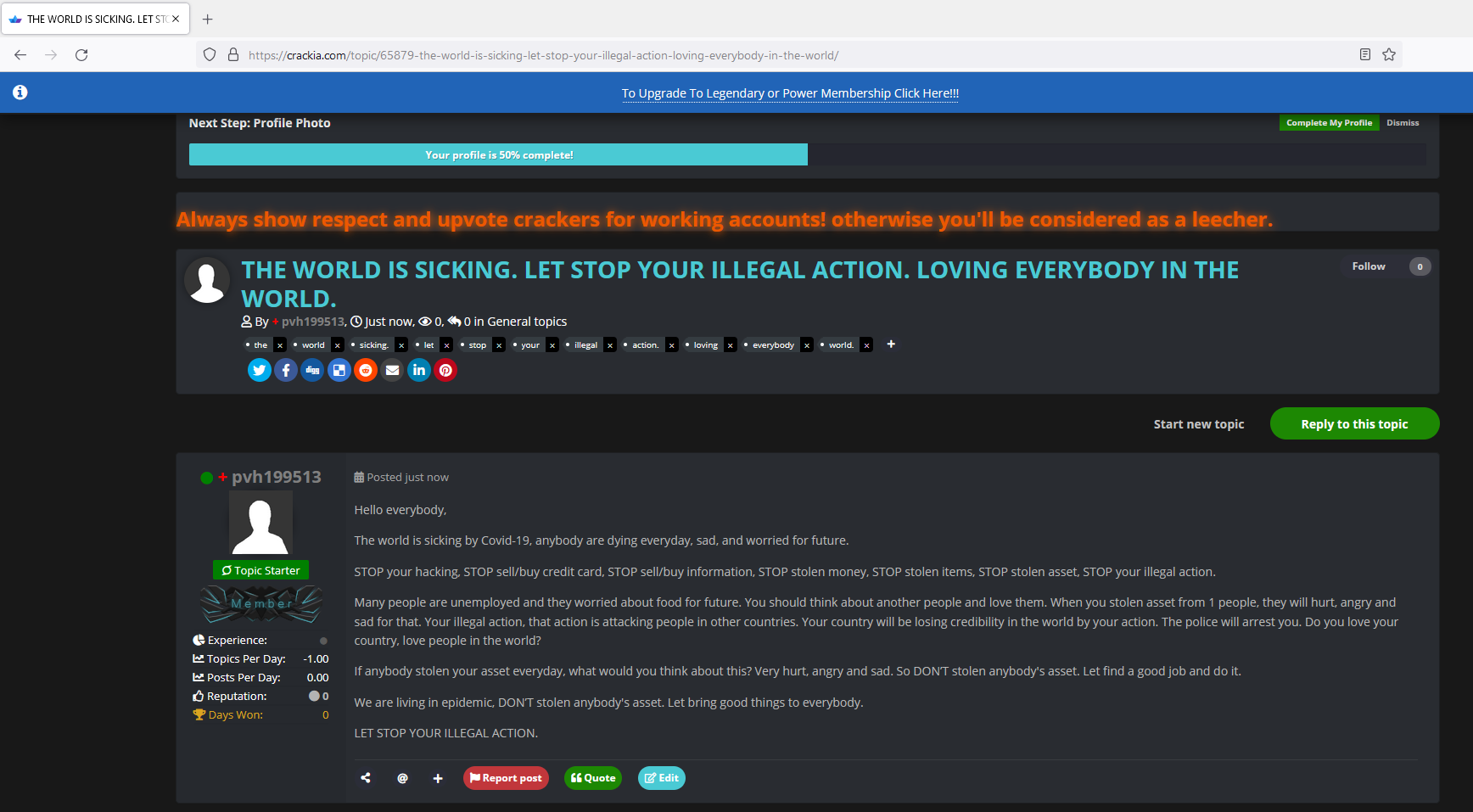Open the site security lock info
Screen dimensions: 1473x812
(x=233, y=55)
